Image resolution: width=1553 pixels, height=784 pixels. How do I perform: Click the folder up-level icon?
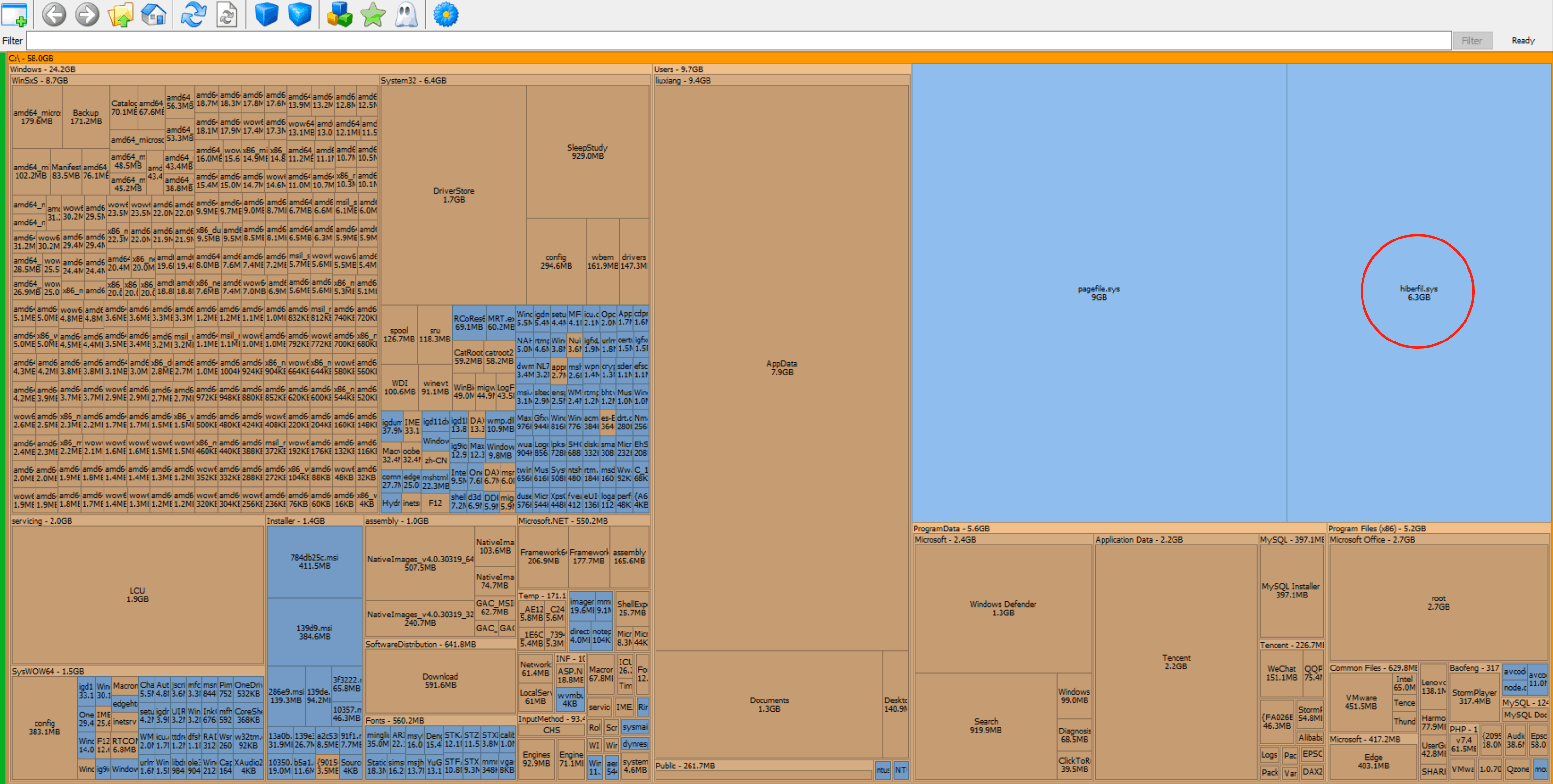[120, 15]
